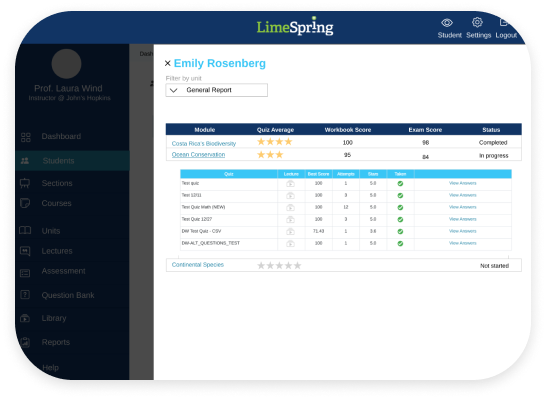Click In progress status for Ocean Conservation

[x=493, y=156]
